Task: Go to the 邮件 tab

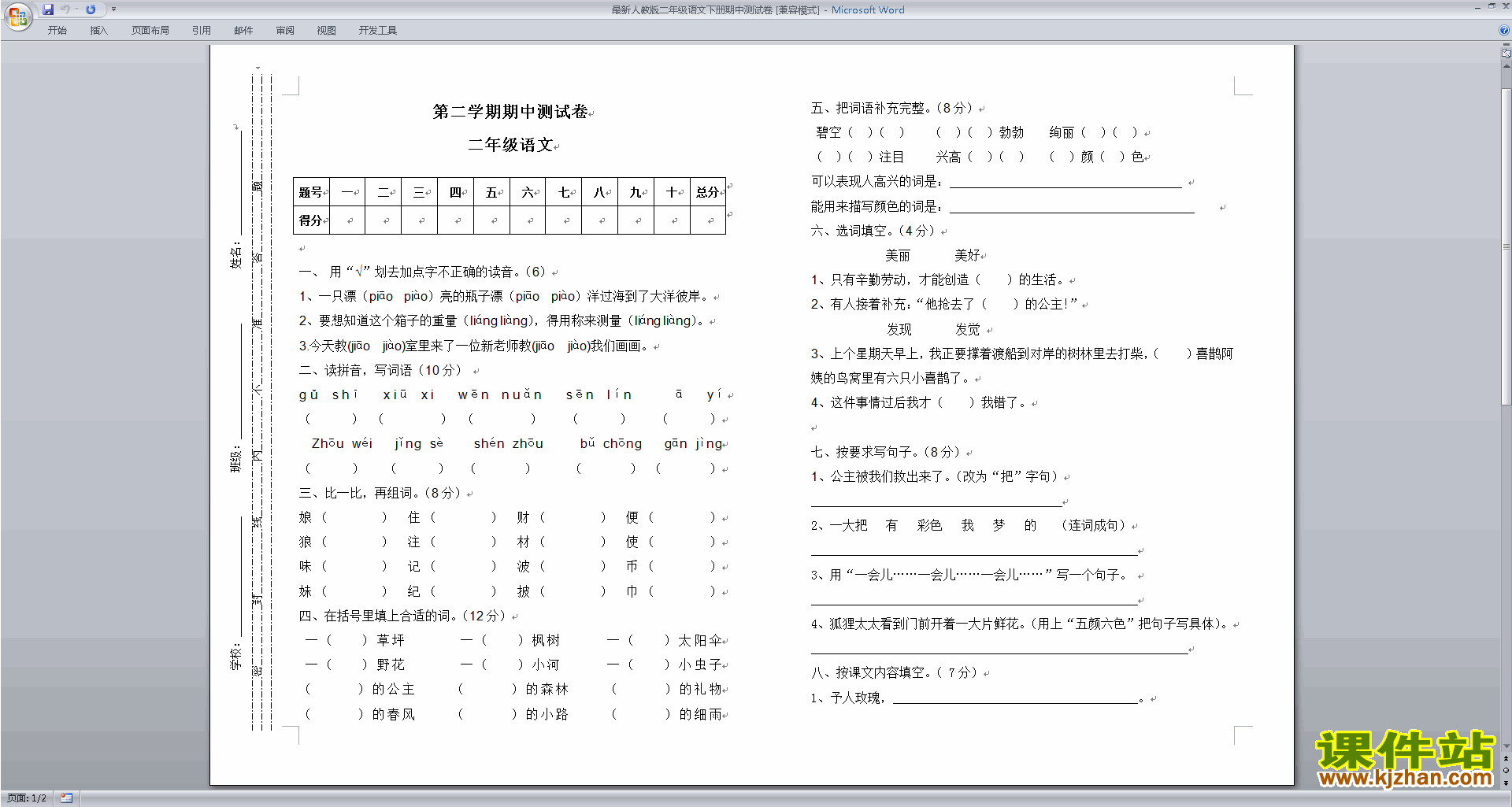Action: pos(243,30)
